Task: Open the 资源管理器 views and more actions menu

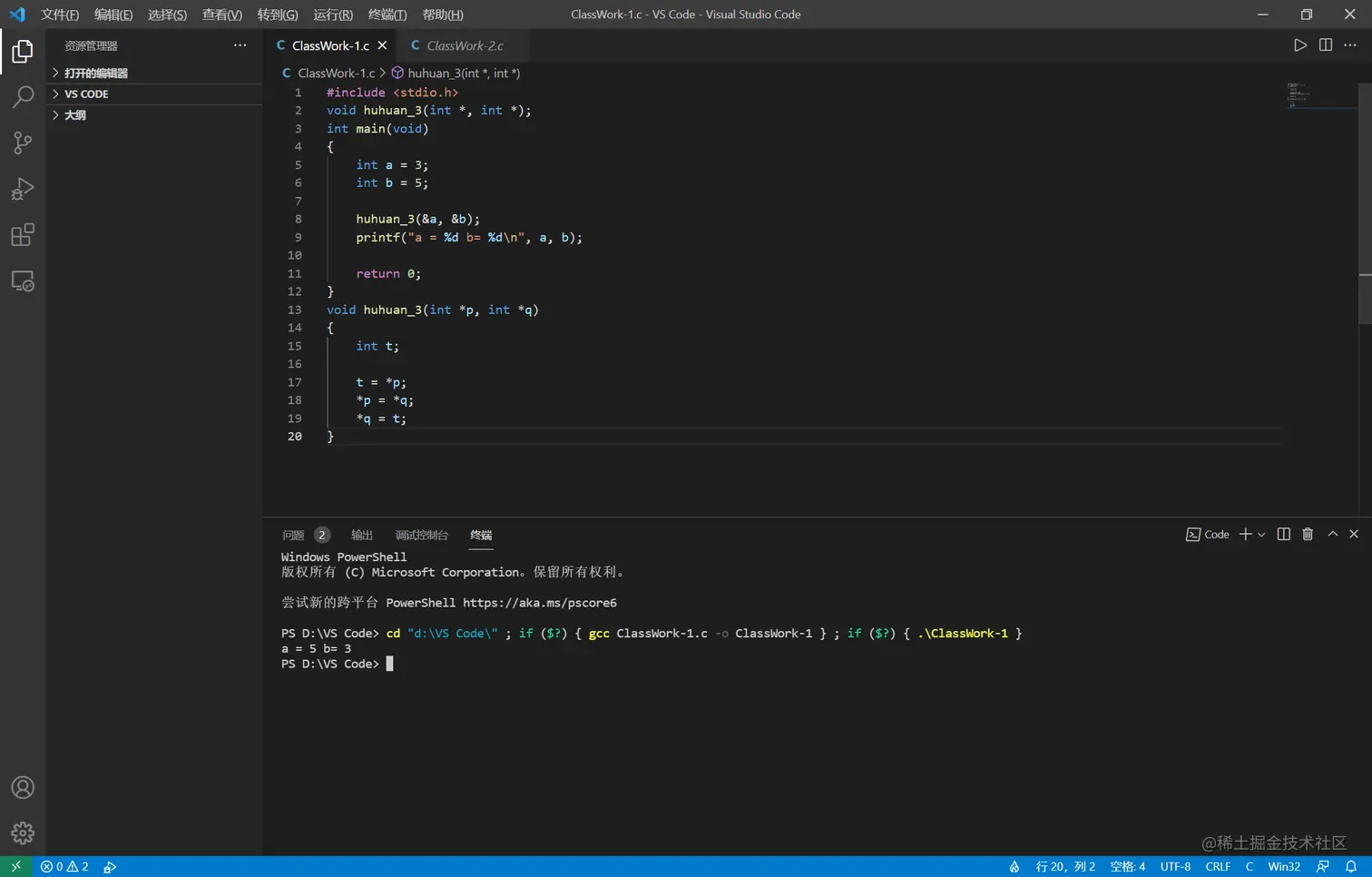Action: tap(240, 45)
